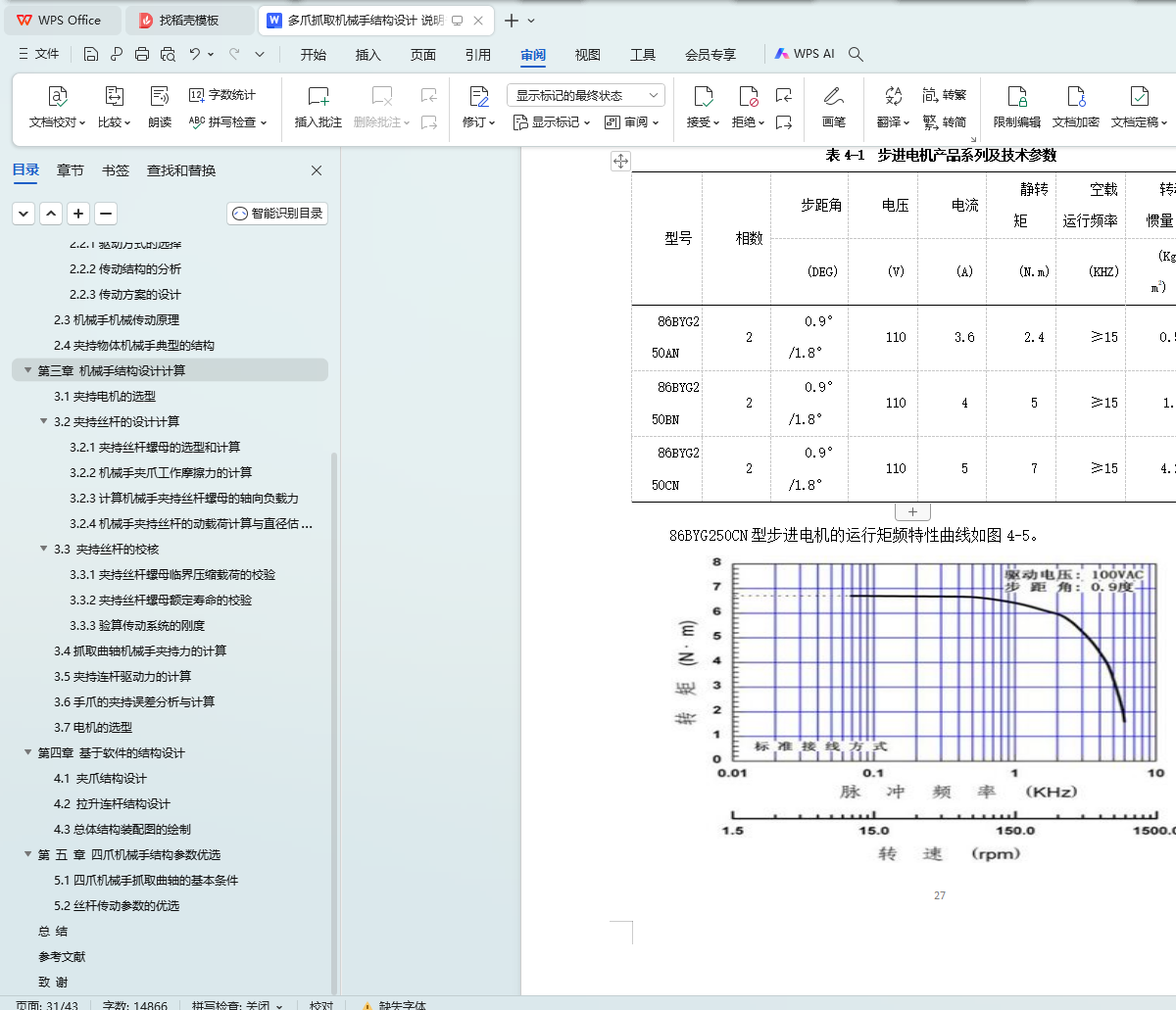This screenshot has width=1176, height=1010.
Task: Switch to 找稻壳模板 window tab
Action: click(189, 20)
